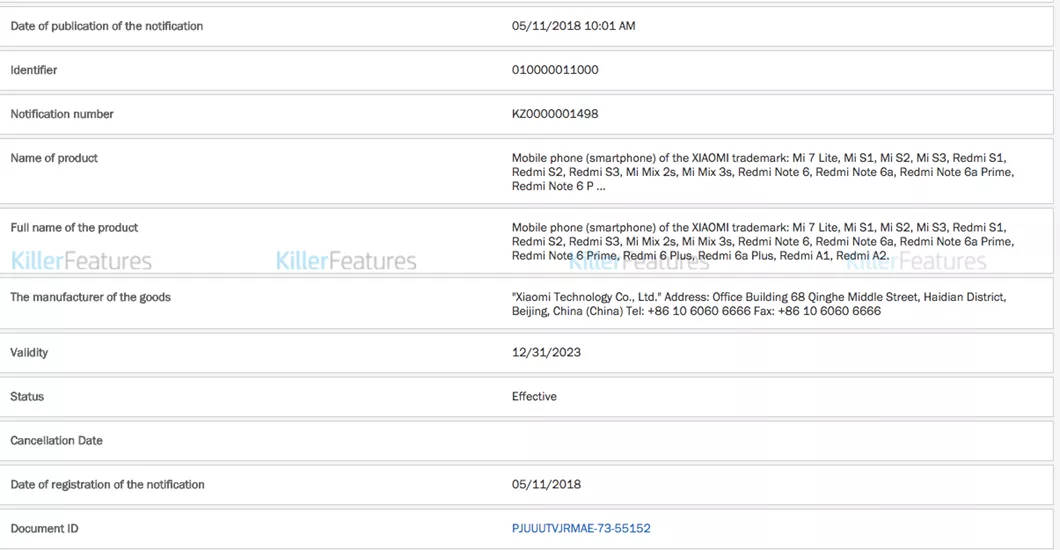1060x550 pixels.
Task: Click the Status row label
Action: pos(27,397)
